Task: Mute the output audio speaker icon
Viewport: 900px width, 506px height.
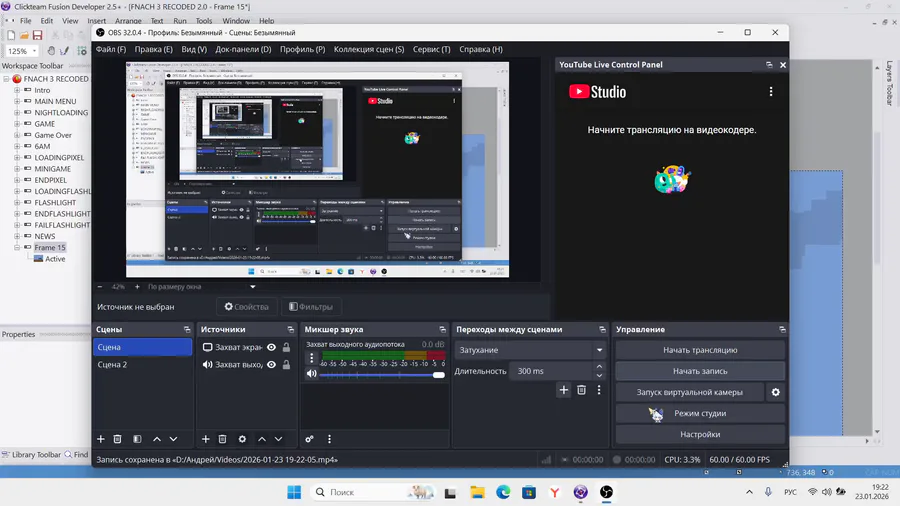Action: click(x=312, y=373)
